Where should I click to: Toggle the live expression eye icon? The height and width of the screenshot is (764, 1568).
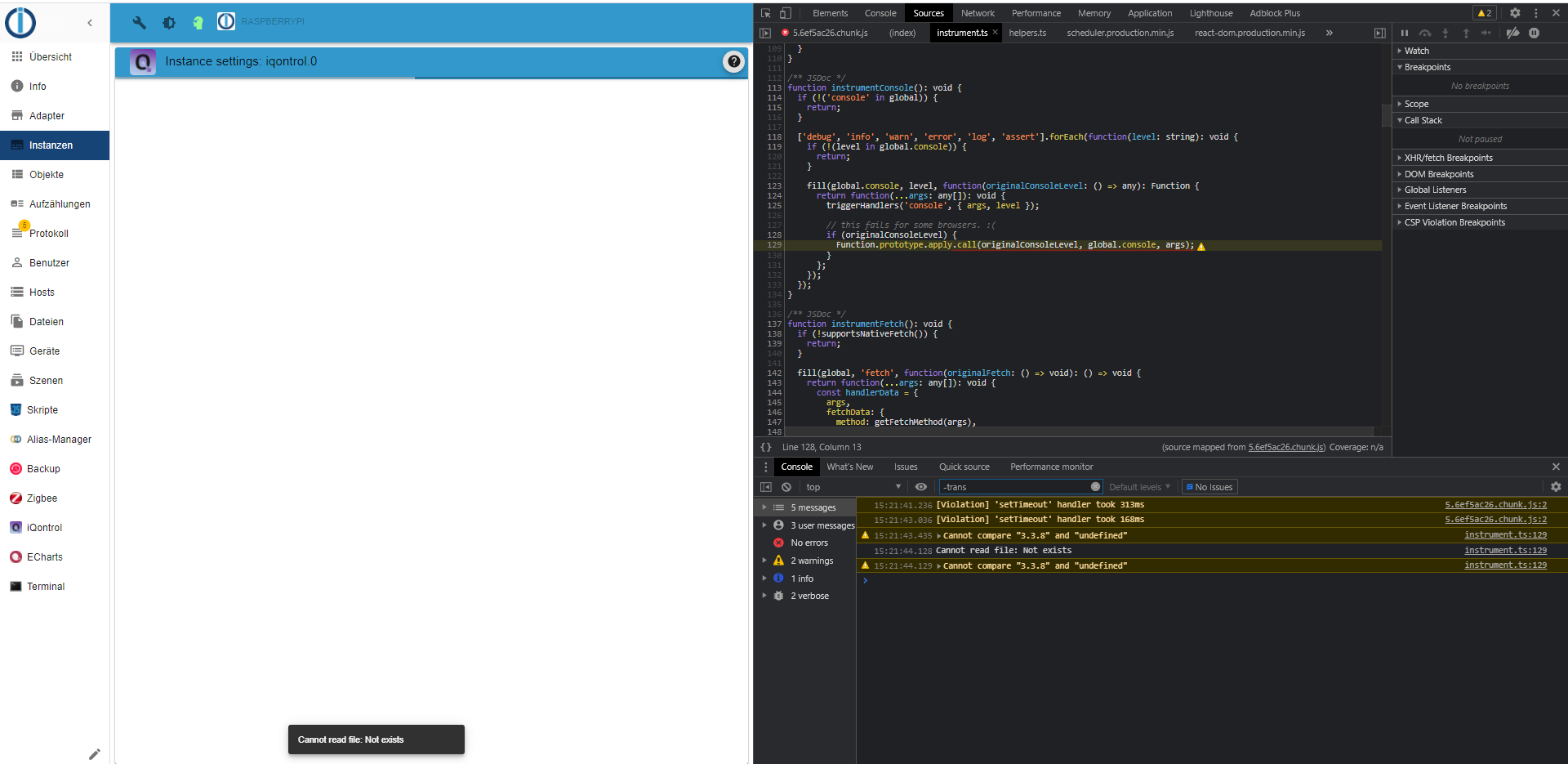coord(921,487)
